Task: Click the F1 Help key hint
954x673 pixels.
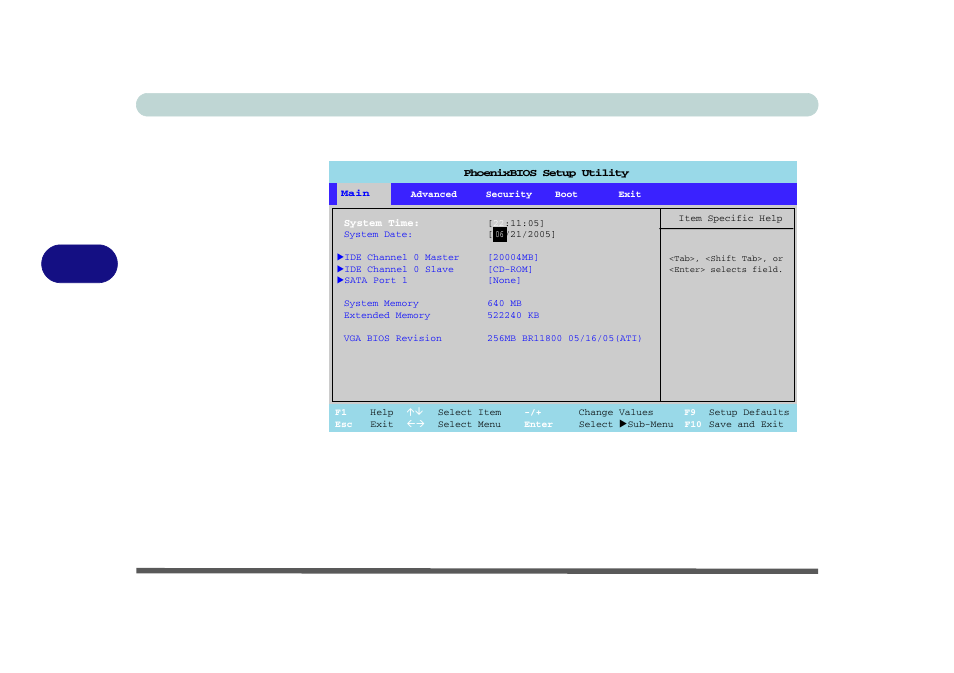Action: [364, 413]
